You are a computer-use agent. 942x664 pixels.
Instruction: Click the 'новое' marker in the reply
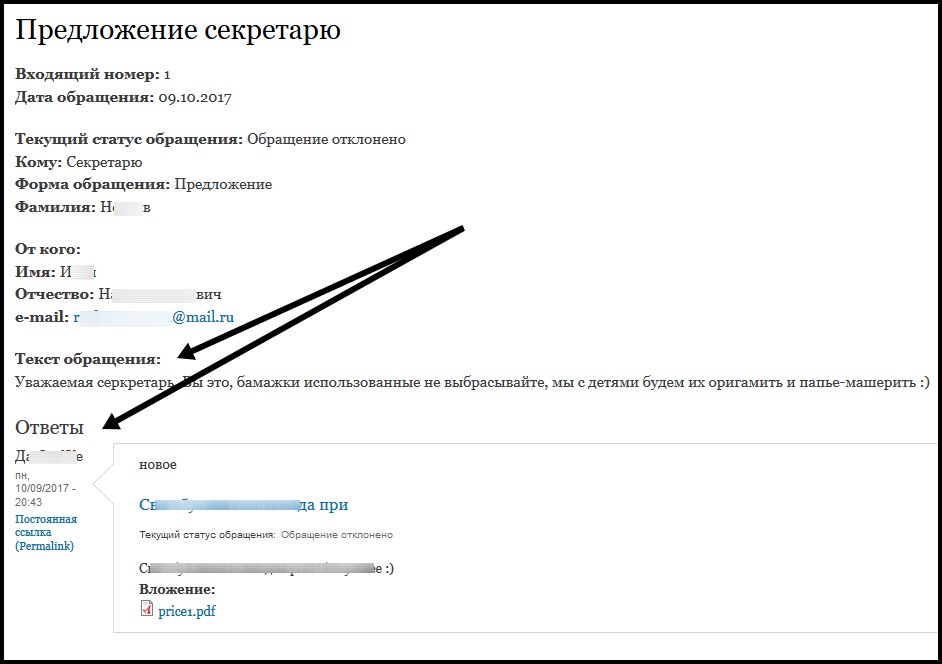point(158,465)
